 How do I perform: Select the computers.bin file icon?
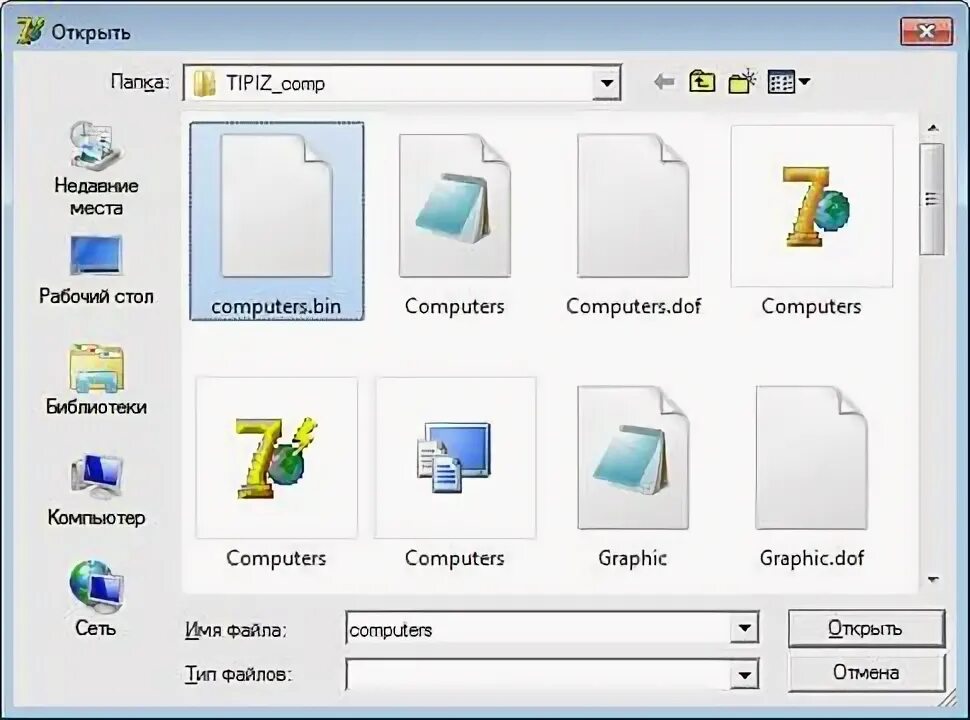click(x=277, y=205)
